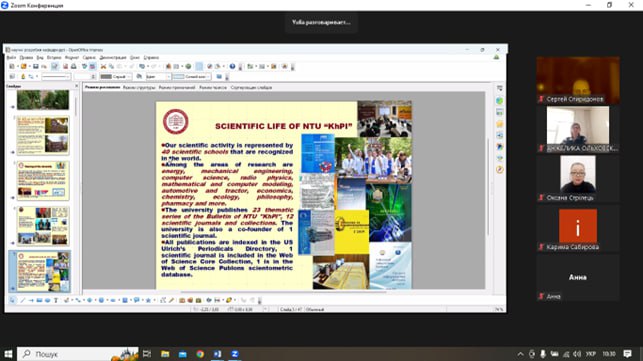Open the line style dropdown

click(x=56, y=77)
